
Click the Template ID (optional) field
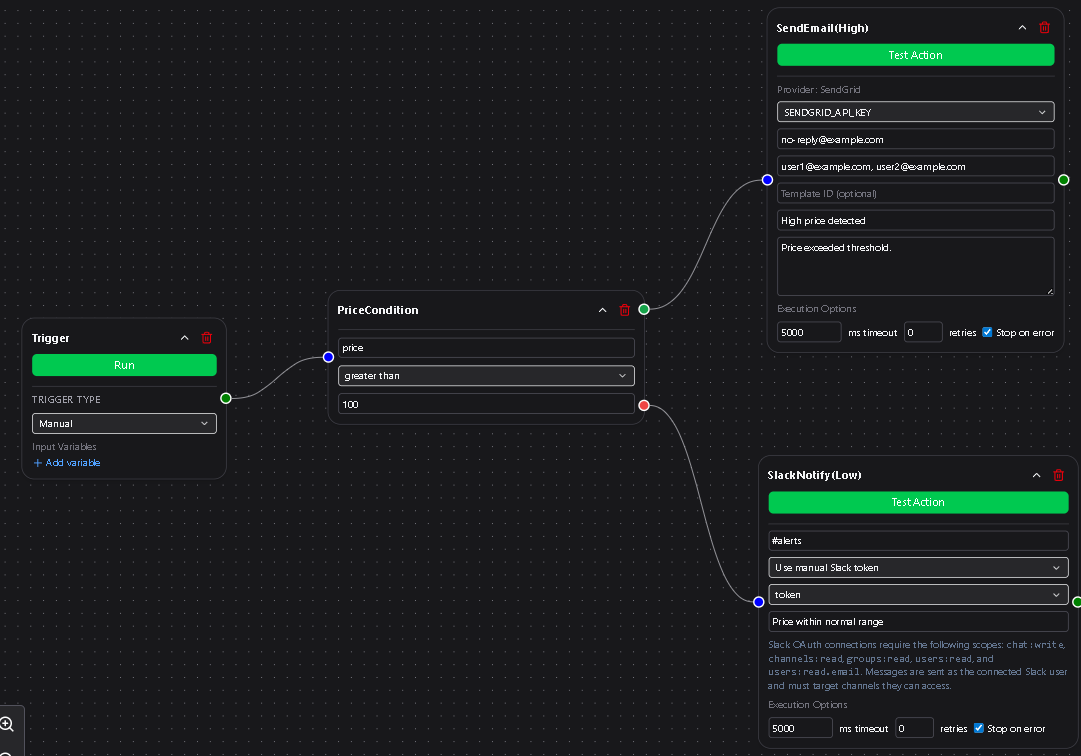916,194
